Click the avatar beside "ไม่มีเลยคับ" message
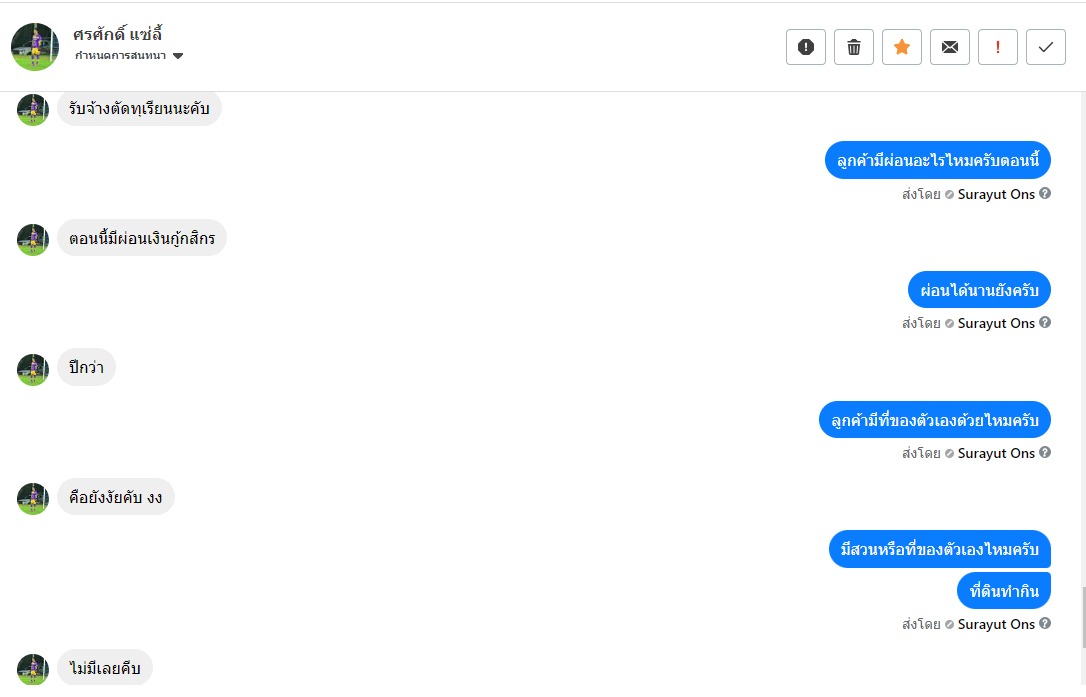The image size is (1086, 697). pos(33,669)
